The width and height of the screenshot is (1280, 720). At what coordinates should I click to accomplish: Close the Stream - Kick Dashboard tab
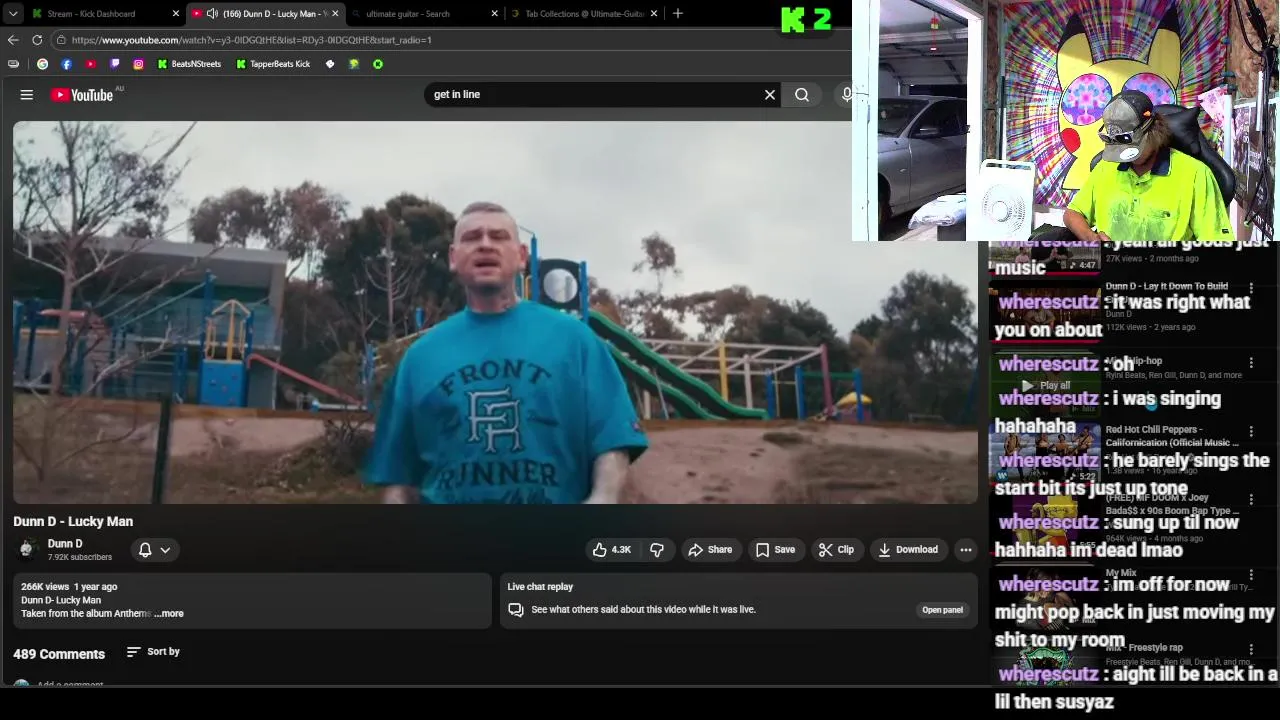click(176, 14)
